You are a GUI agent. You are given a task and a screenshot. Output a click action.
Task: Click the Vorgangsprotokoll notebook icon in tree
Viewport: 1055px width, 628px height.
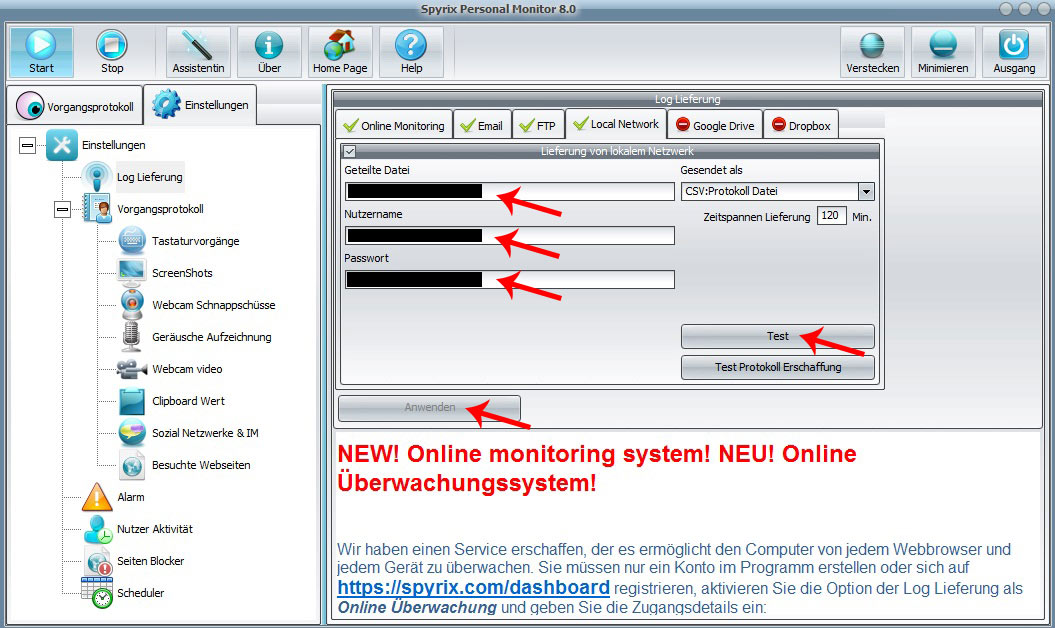tap(97, 209)
